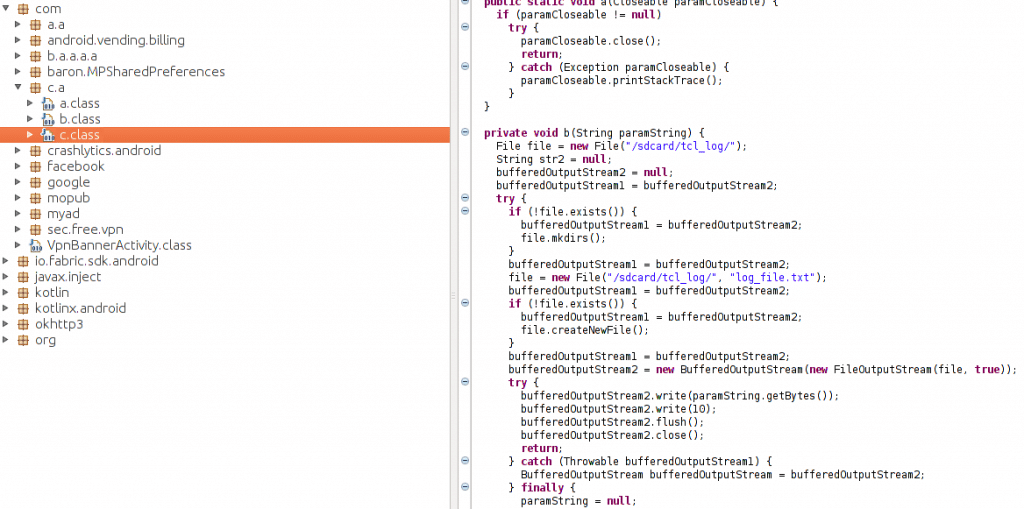Select VpnBannerActivity.class label
This screenshot has height=509, width=1024.
(120, 246)
